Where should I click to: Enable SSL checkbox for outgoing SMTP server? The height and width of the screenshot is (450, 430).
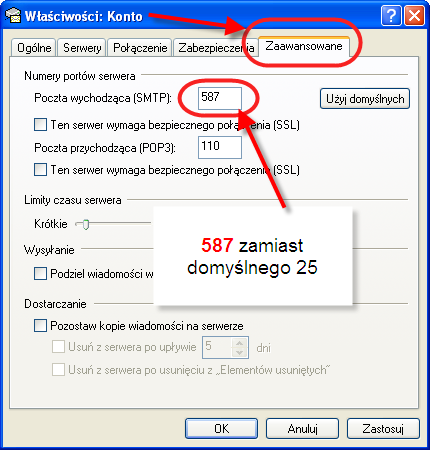coord(40,125)
